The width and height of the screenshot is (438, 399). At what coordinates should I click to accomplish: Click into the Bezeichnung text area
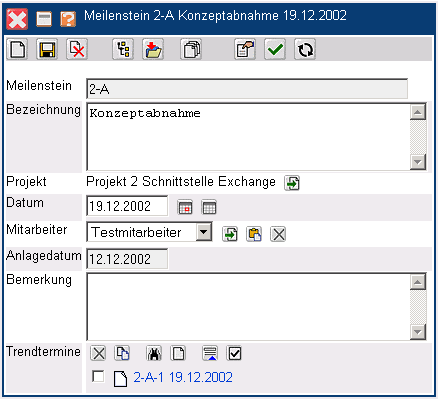pos(248,137)
